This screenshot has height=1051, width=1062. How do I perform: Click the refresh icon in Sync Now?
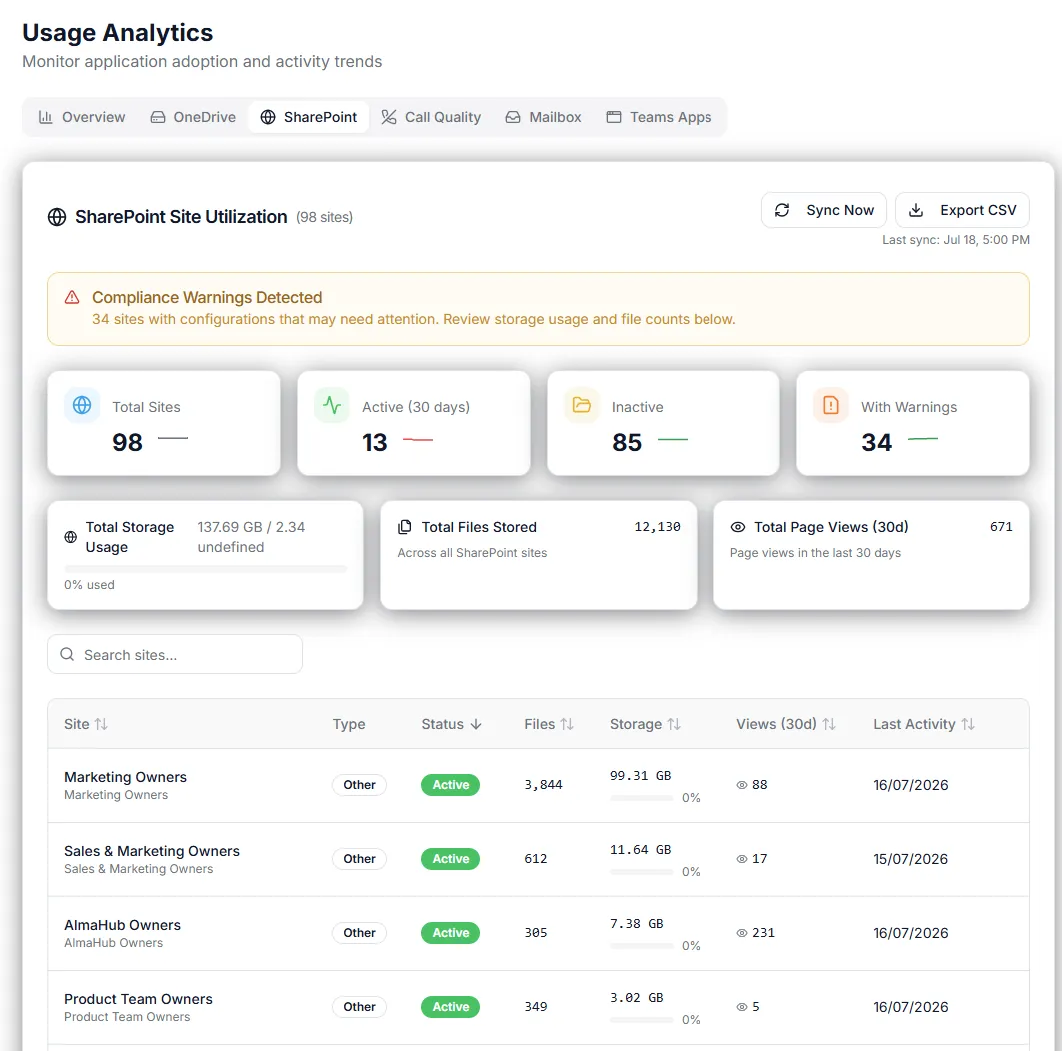[x=782, y=210]
